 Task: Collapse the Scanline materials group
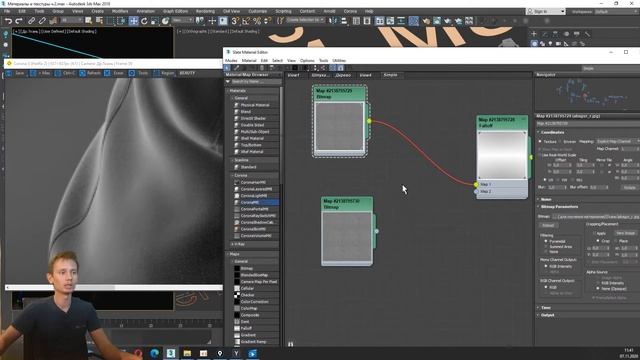pos(232,160)
